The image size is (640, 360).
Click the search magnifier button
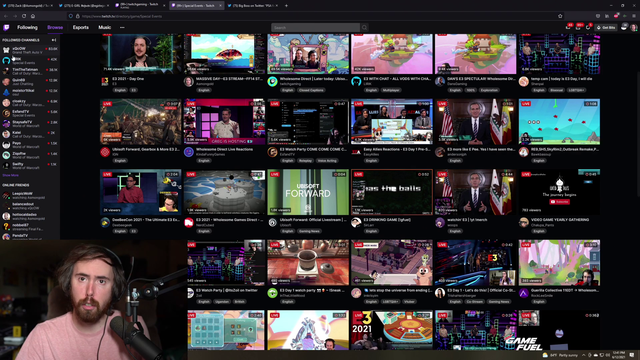[364, 27]
